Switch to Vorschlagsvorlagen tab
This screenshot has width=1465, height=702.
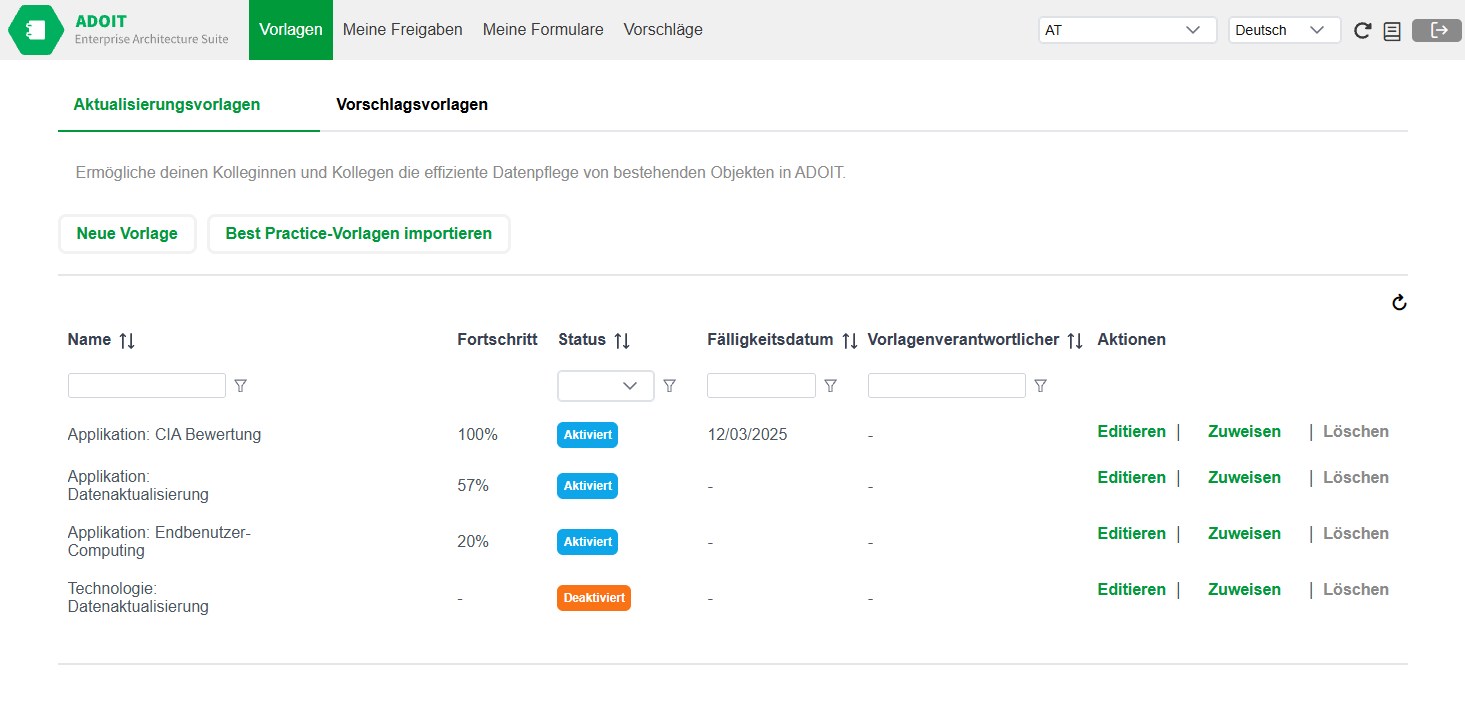coord(412,105)
